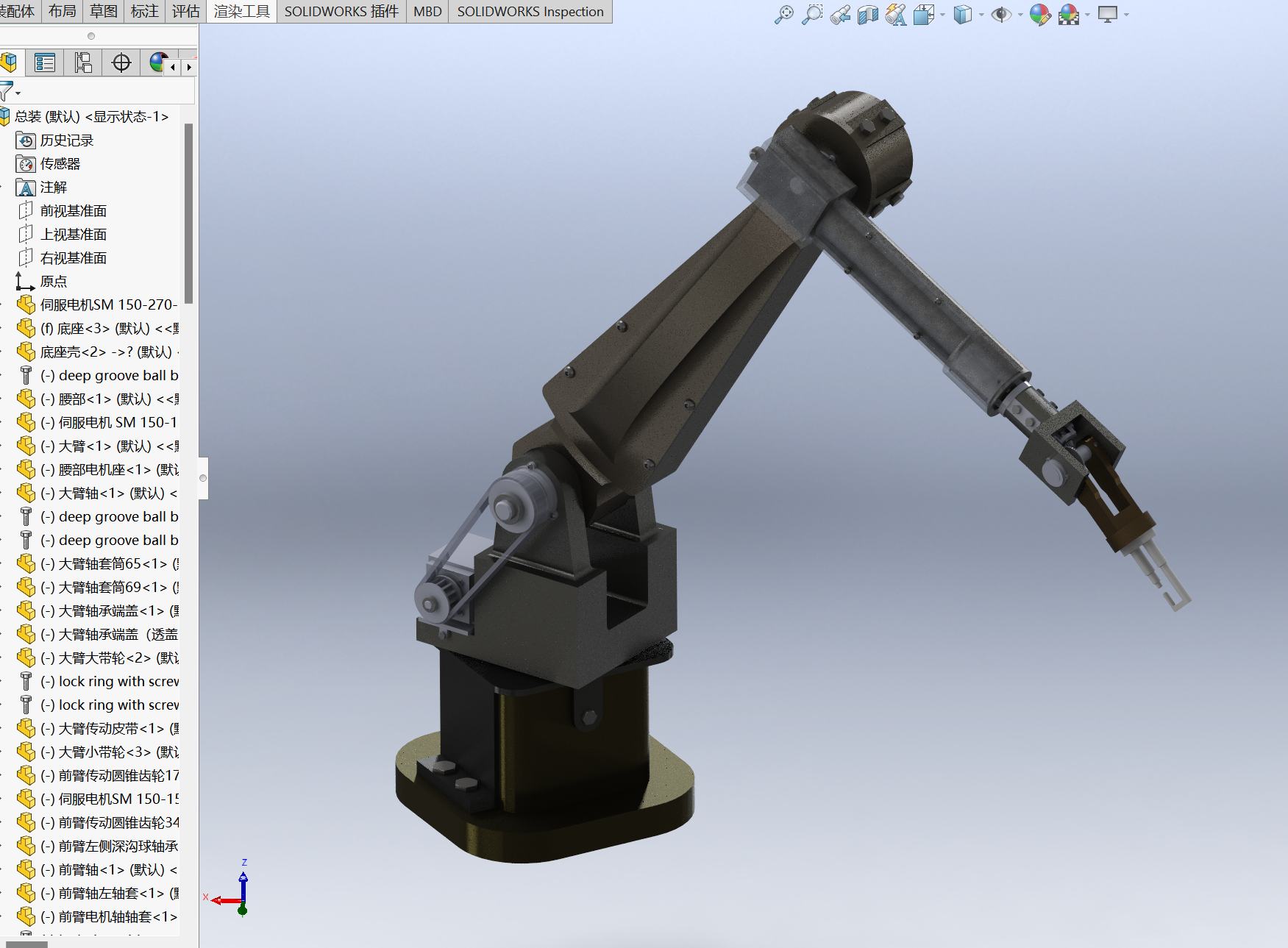1288x948 pixels.
Task: Click the Previous View icon
Action: (x=840, y=14)
